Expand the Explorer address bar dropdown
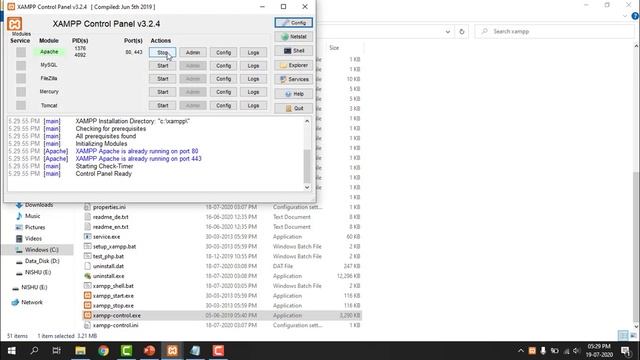The height and width of the screenshot is (360, 640). (448, 31)
